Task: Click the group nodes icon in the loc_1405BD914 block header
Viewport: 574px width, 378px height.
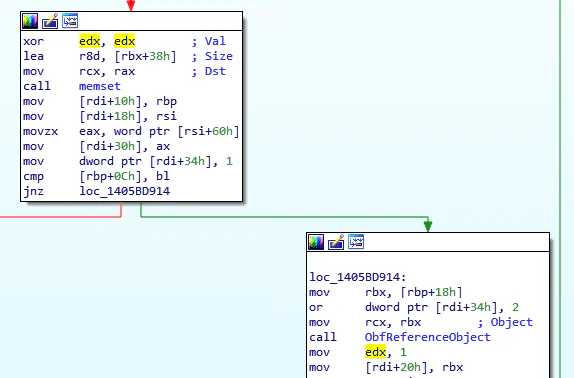Action: (x=356, y=242)
